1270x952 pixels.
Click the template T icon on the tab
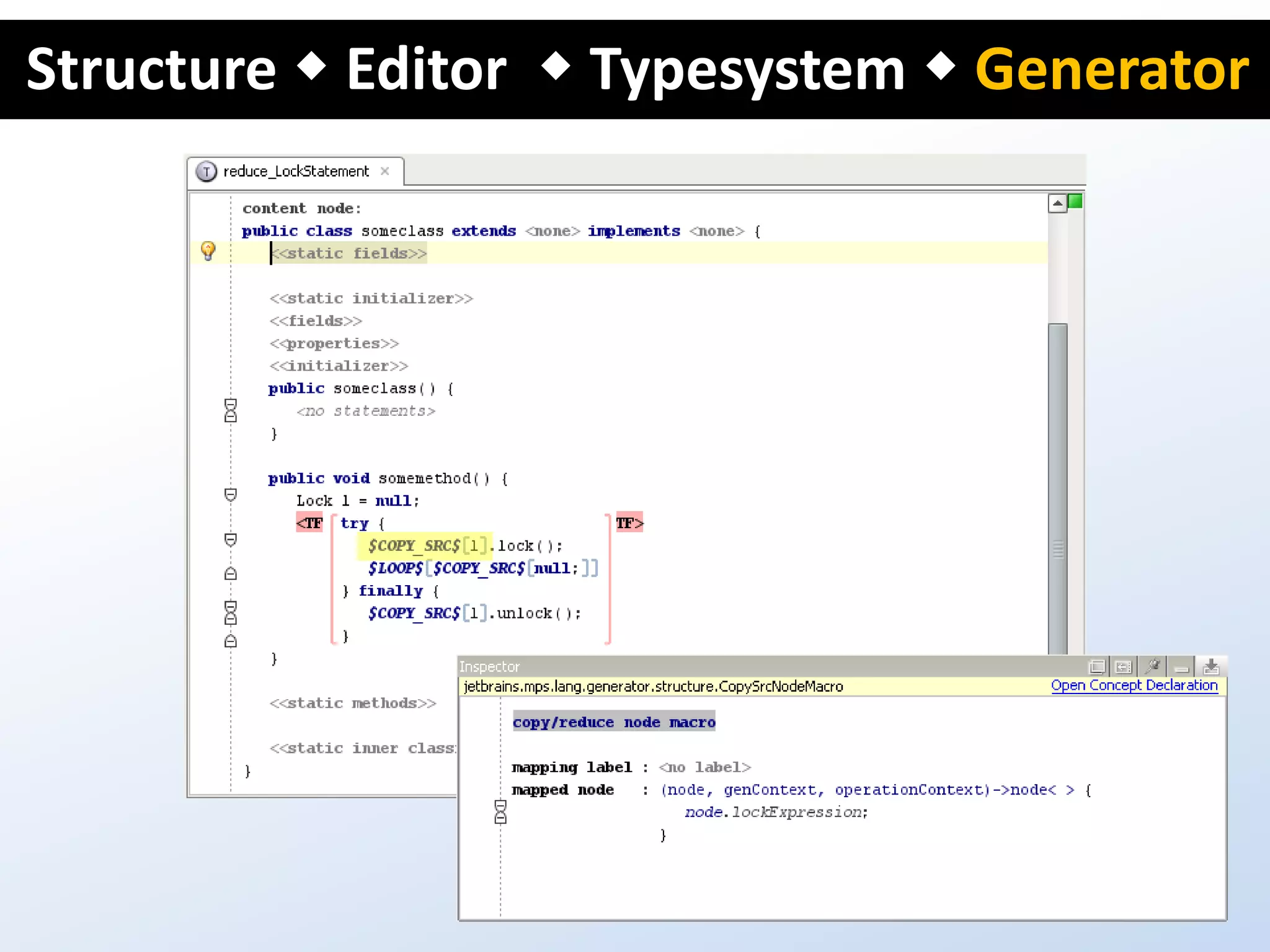(x=206, y=172)
